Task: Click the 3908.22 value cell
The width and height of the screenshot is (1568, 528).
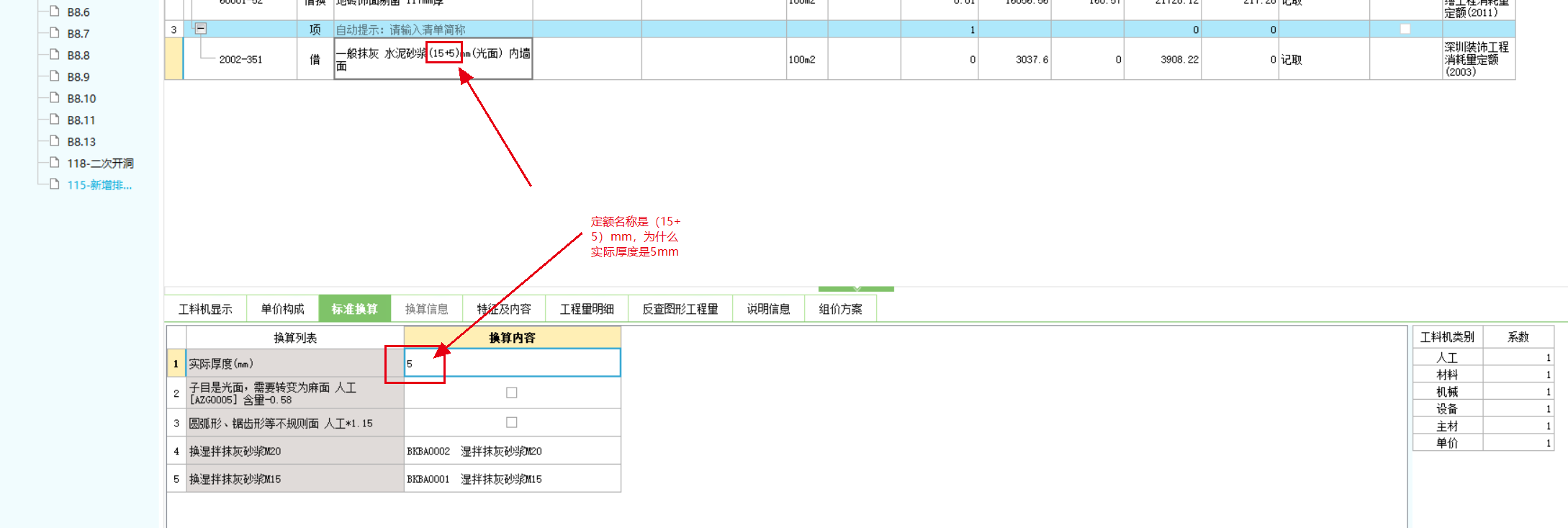Action: [1163, 60]
